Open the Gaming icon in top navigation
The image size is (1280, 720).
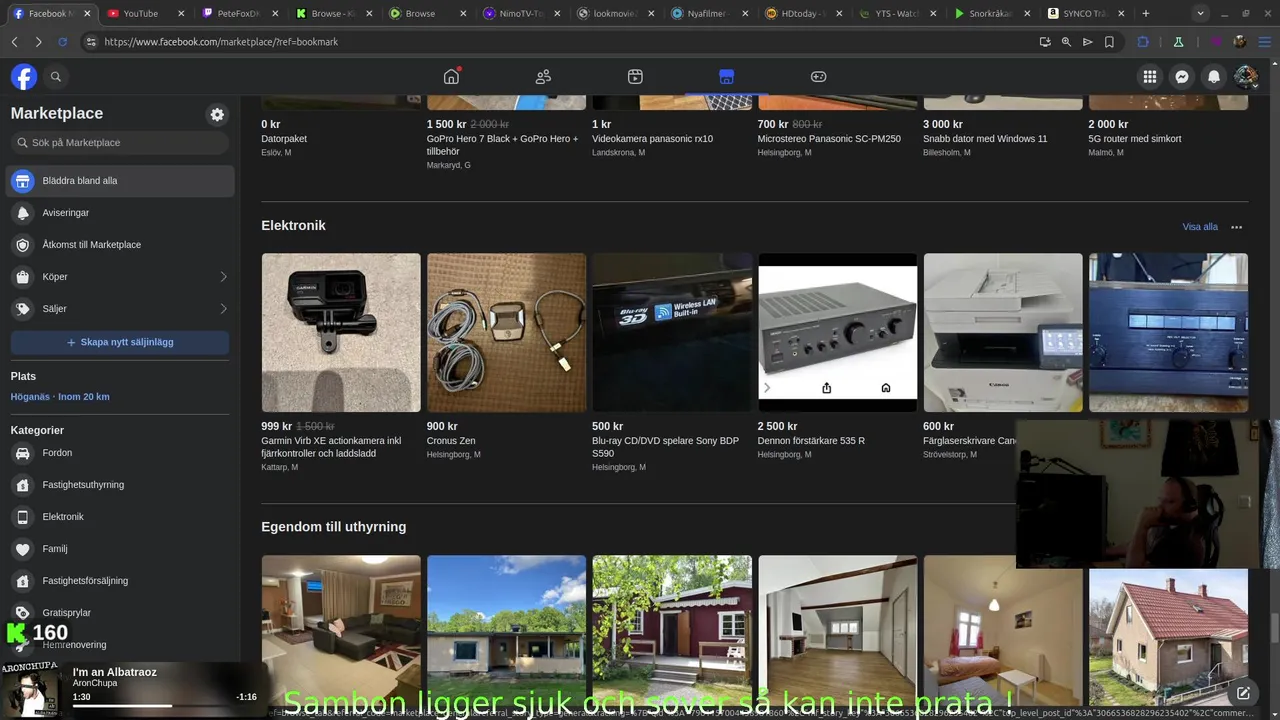click(818, 77)
